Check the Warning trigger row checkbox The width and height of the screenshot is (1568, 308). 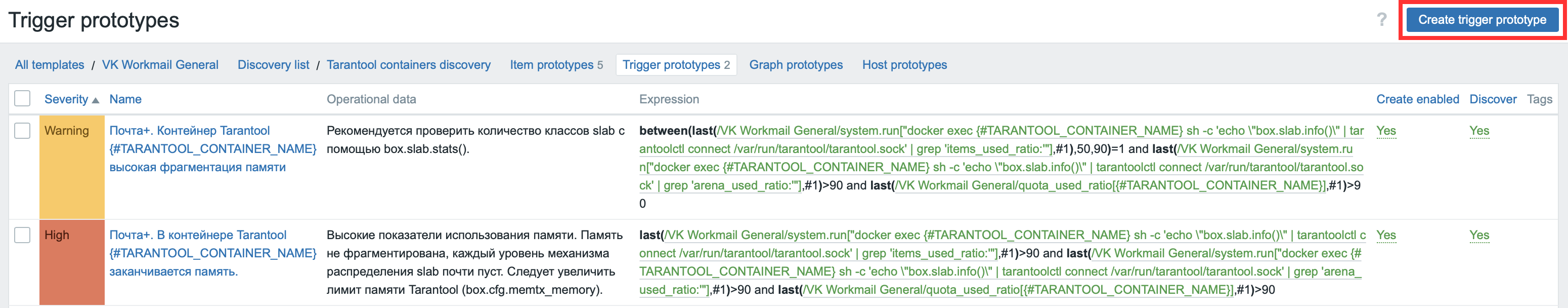pos(23,131)
